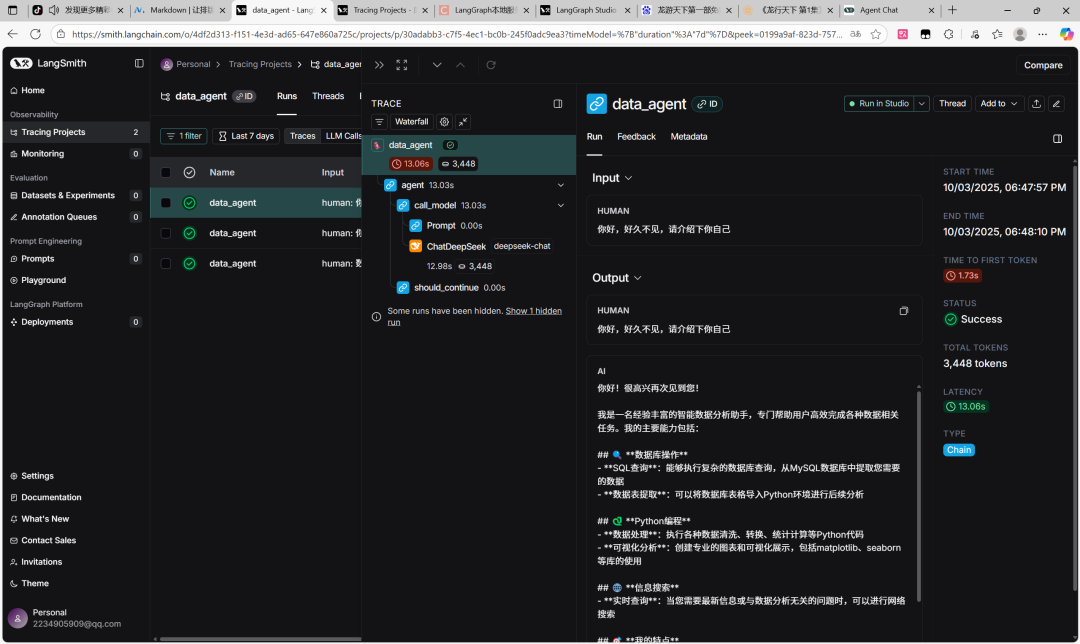Switch to Feedback tab

point(636,137)
